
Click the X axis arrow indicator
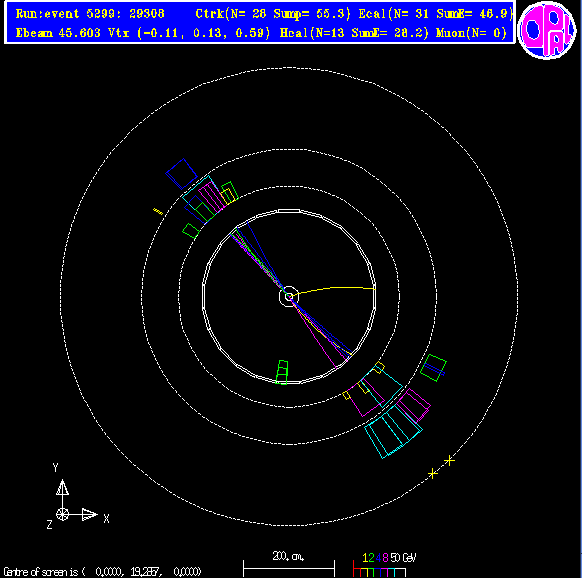89,515
